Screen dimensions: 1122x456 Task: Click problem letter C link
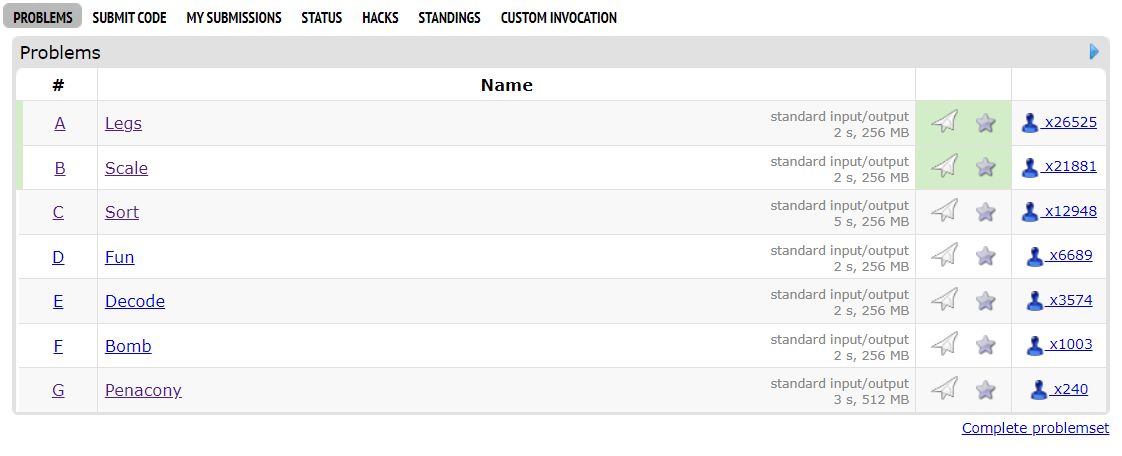(x=58, y=212)
